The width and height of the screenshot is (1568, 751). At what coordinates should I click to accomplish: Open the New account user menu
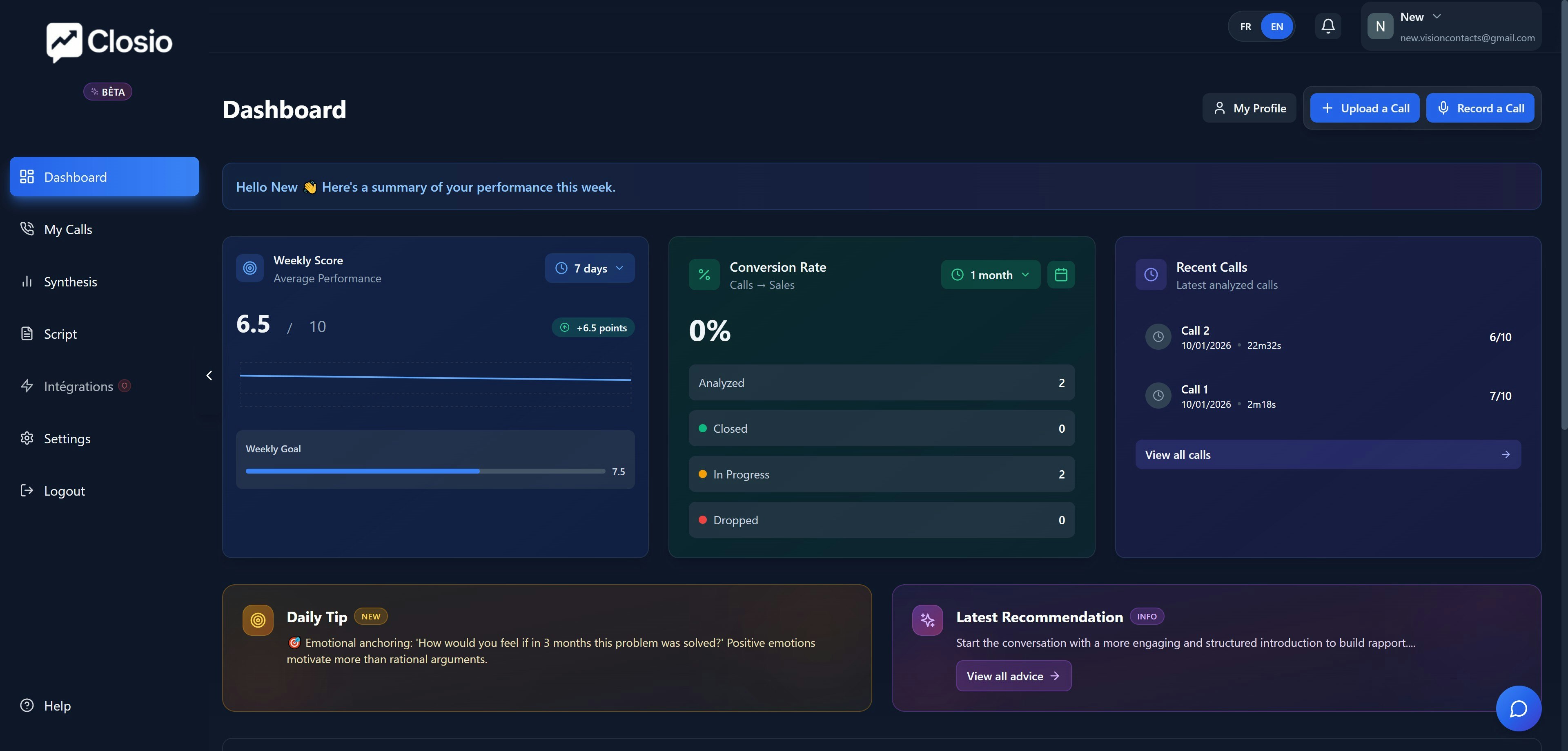[1451, 27]
